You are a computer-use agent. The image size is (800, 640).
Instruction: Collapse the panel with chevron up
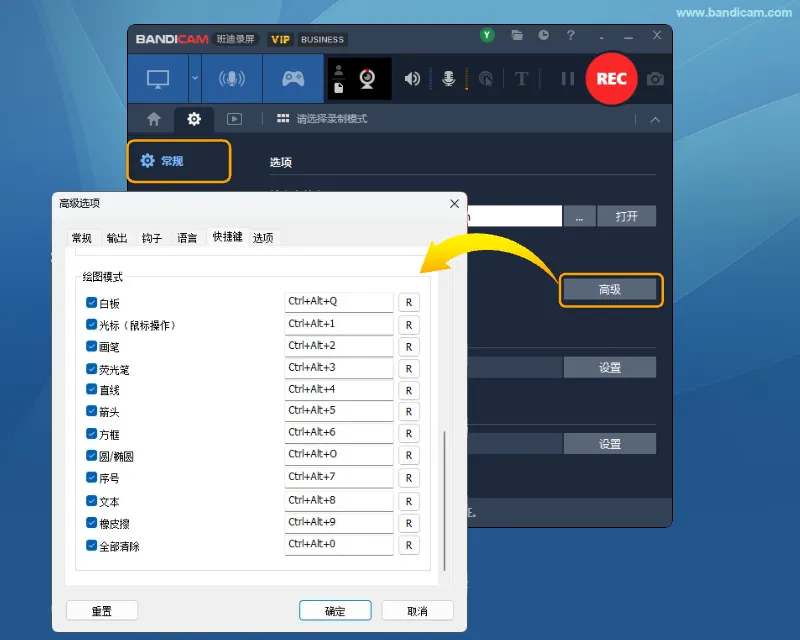point(655,119)
